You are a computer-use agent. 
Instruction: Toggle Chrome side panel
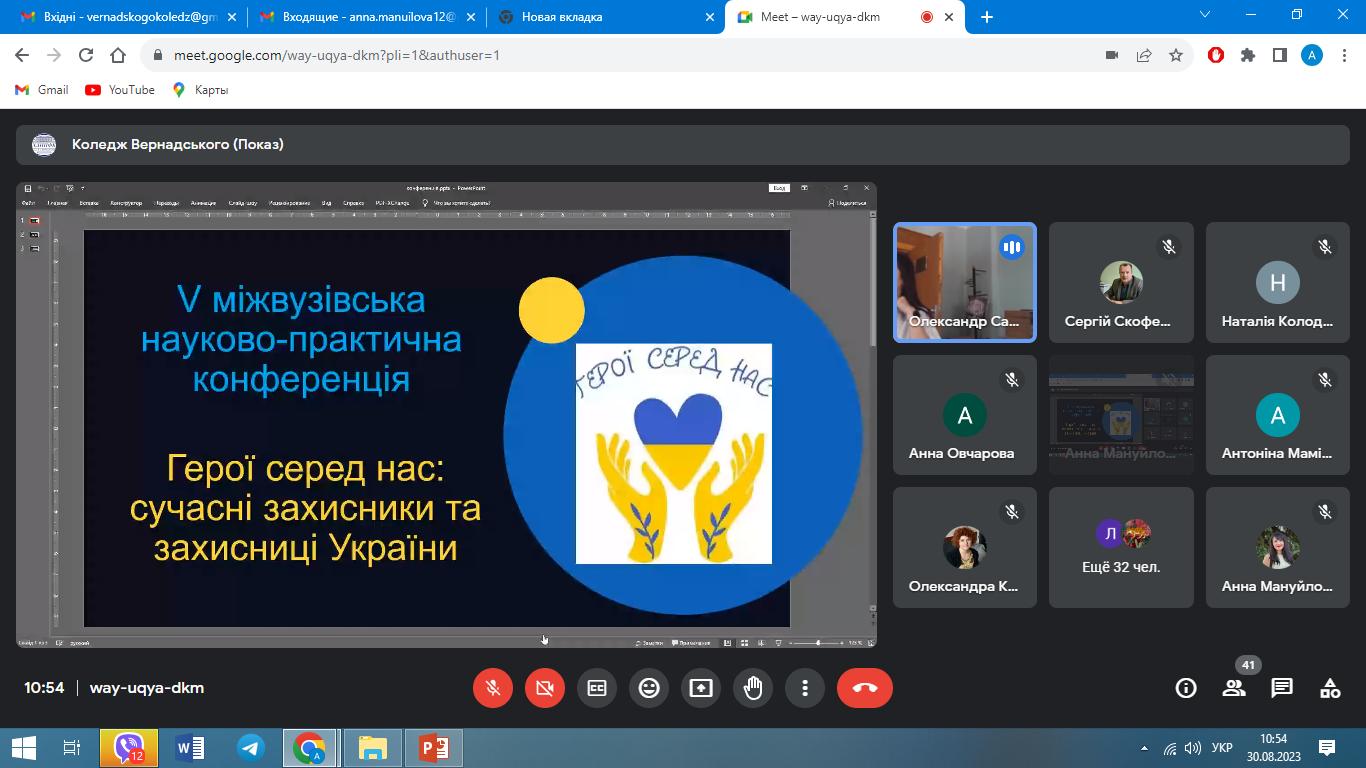1280,56
